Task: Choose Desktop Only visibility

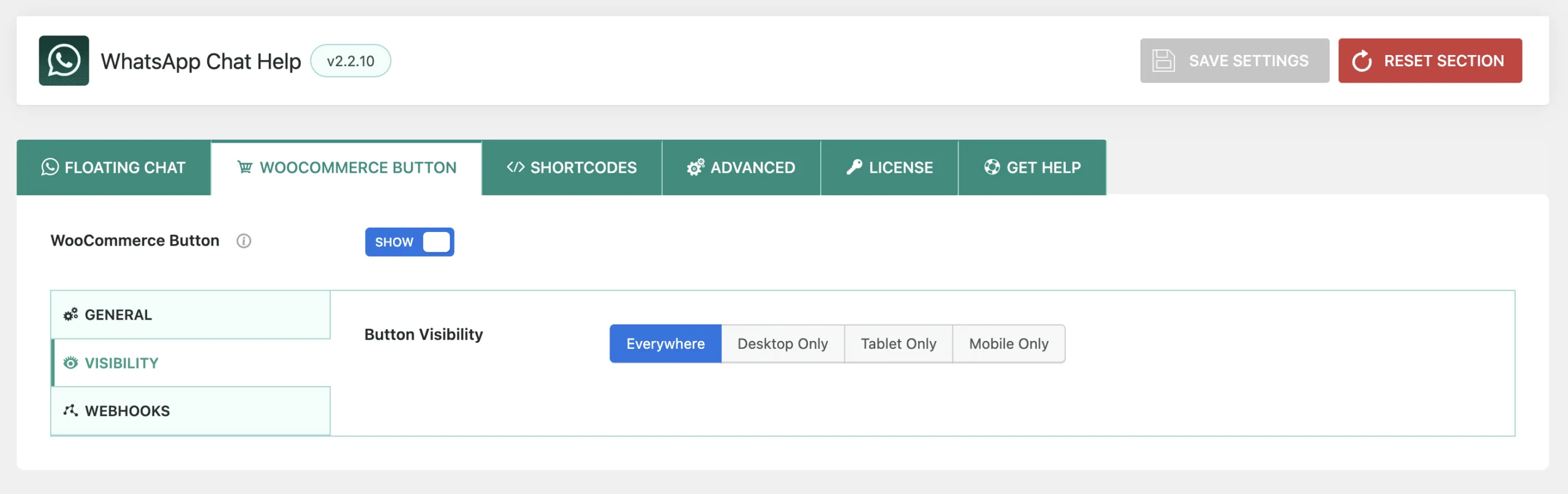Action: coord(783,344)
